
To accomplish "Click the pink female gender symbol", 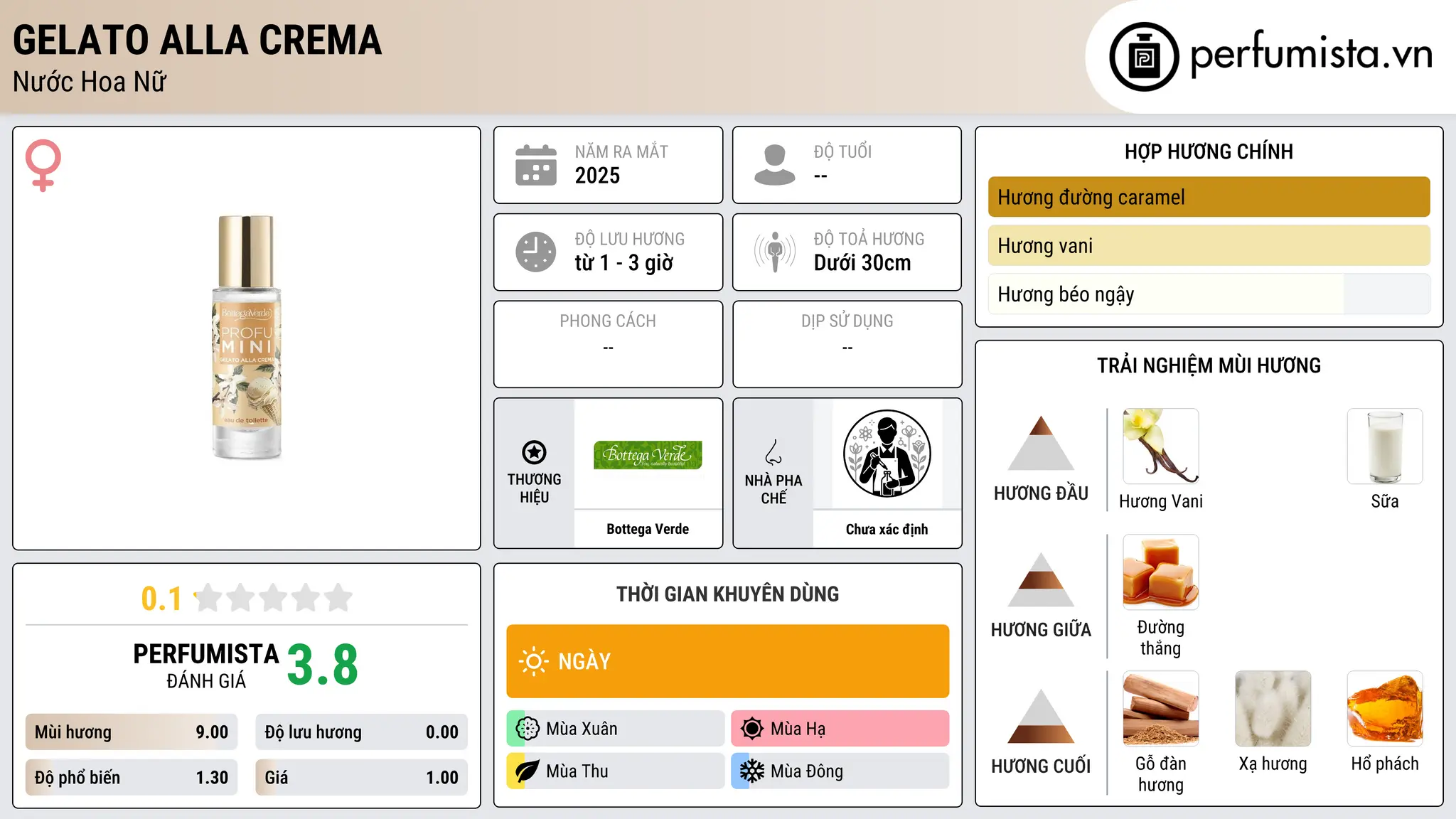I will pyautogui.click(x=43, y=165).
